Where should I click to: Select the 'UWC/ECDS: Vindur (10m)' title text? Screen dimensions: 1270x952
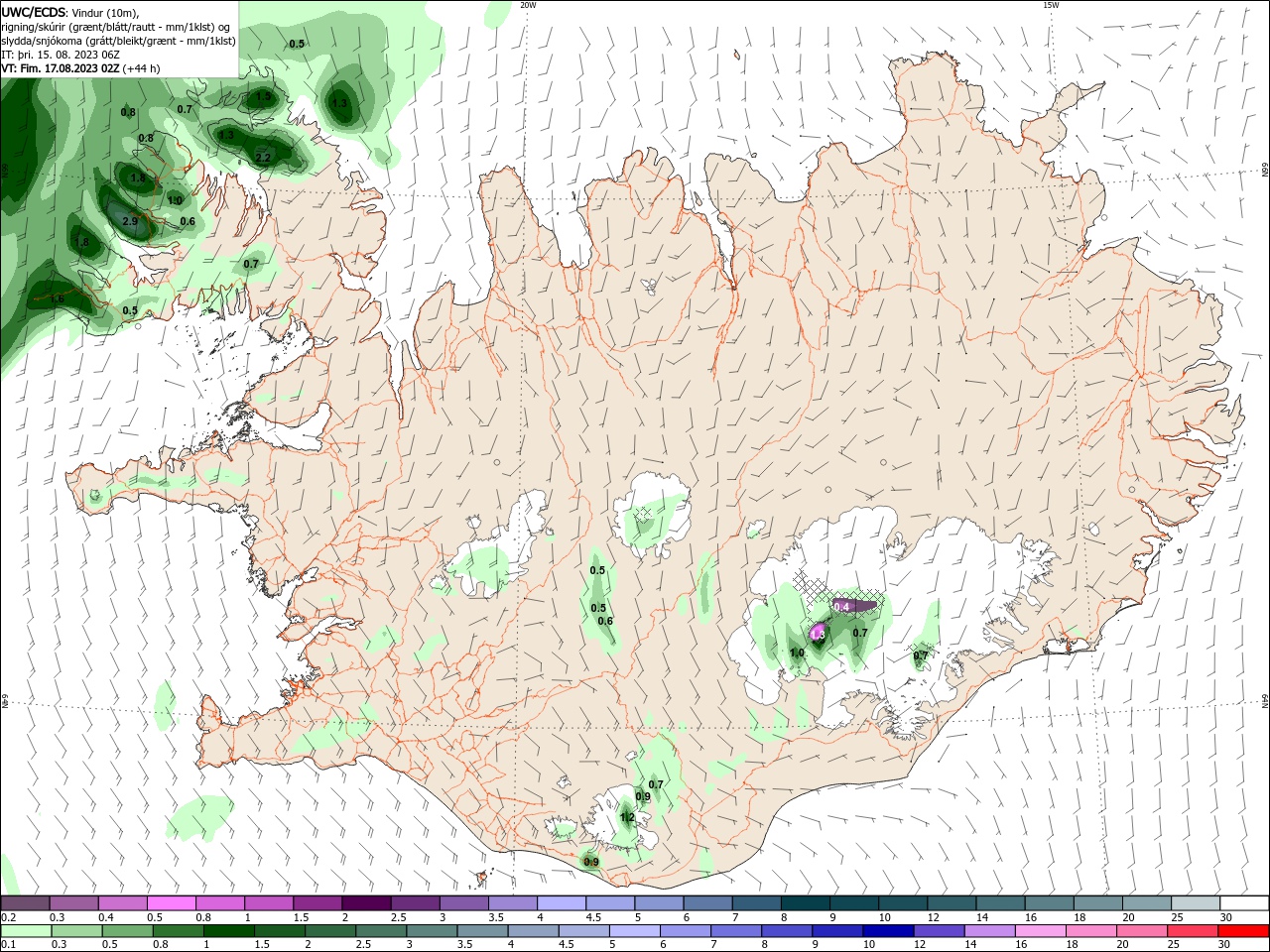click(x=70, y=13)
